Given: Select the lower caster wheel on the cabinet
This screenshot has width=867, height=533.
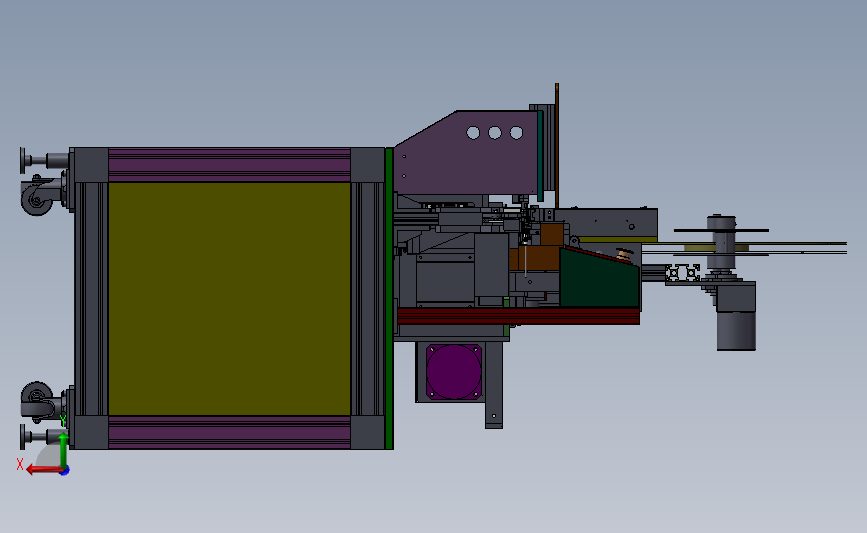Looking at the screenshot, I should (35, 397).
